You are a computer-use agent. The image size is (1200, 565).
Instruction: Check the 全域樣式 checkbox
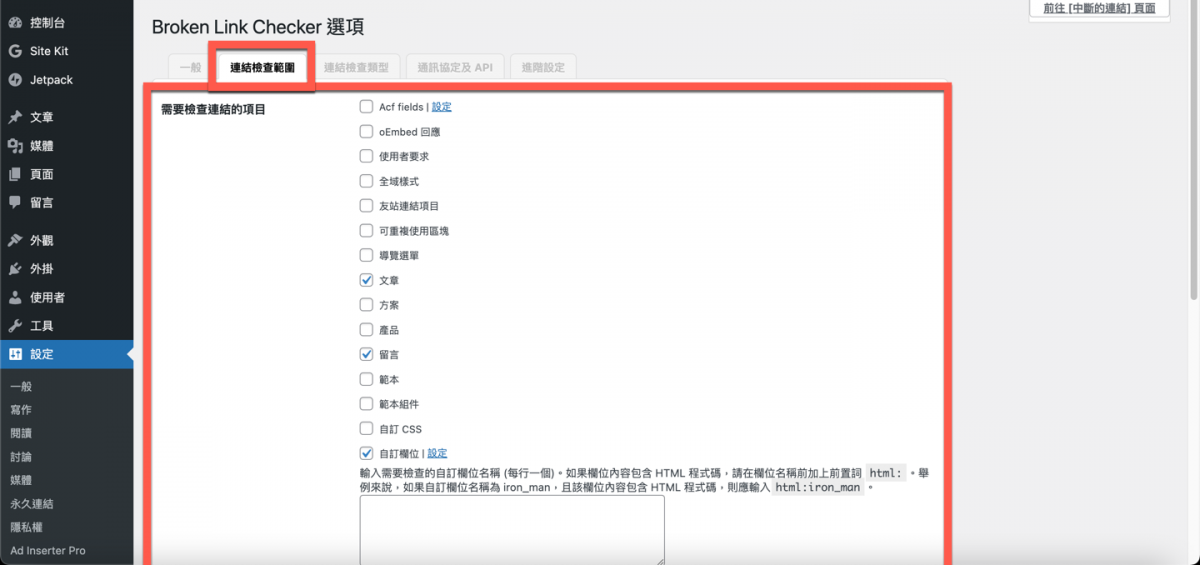point(366,181)
